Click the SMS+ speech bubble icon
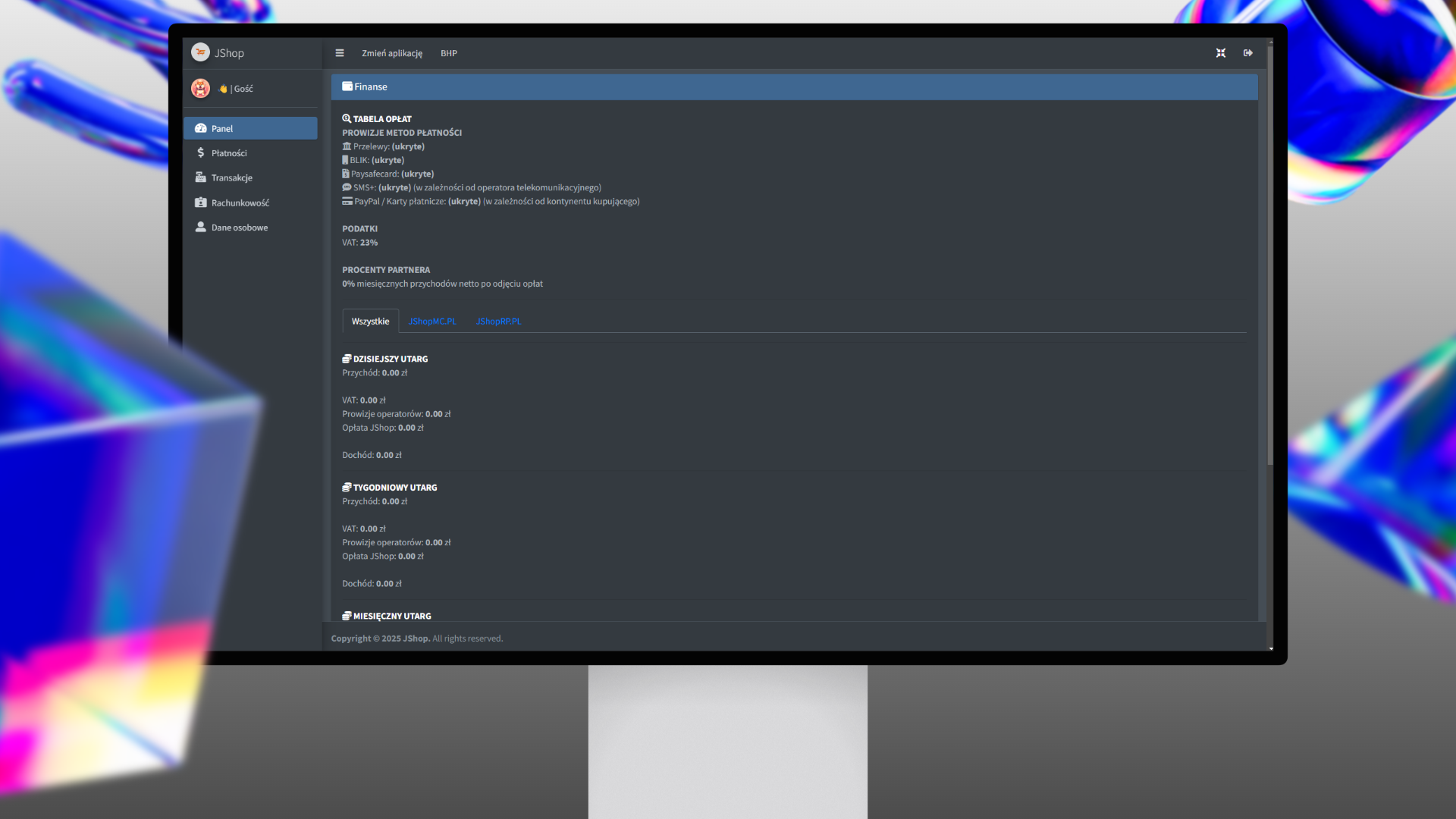Image resolution: width=1456 pixels, height=819 pixels. pos(347,187)
